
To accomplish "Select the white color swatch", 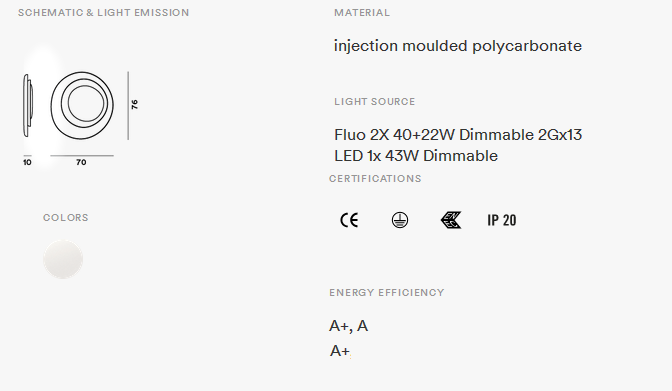I will [x=63, y=259].
